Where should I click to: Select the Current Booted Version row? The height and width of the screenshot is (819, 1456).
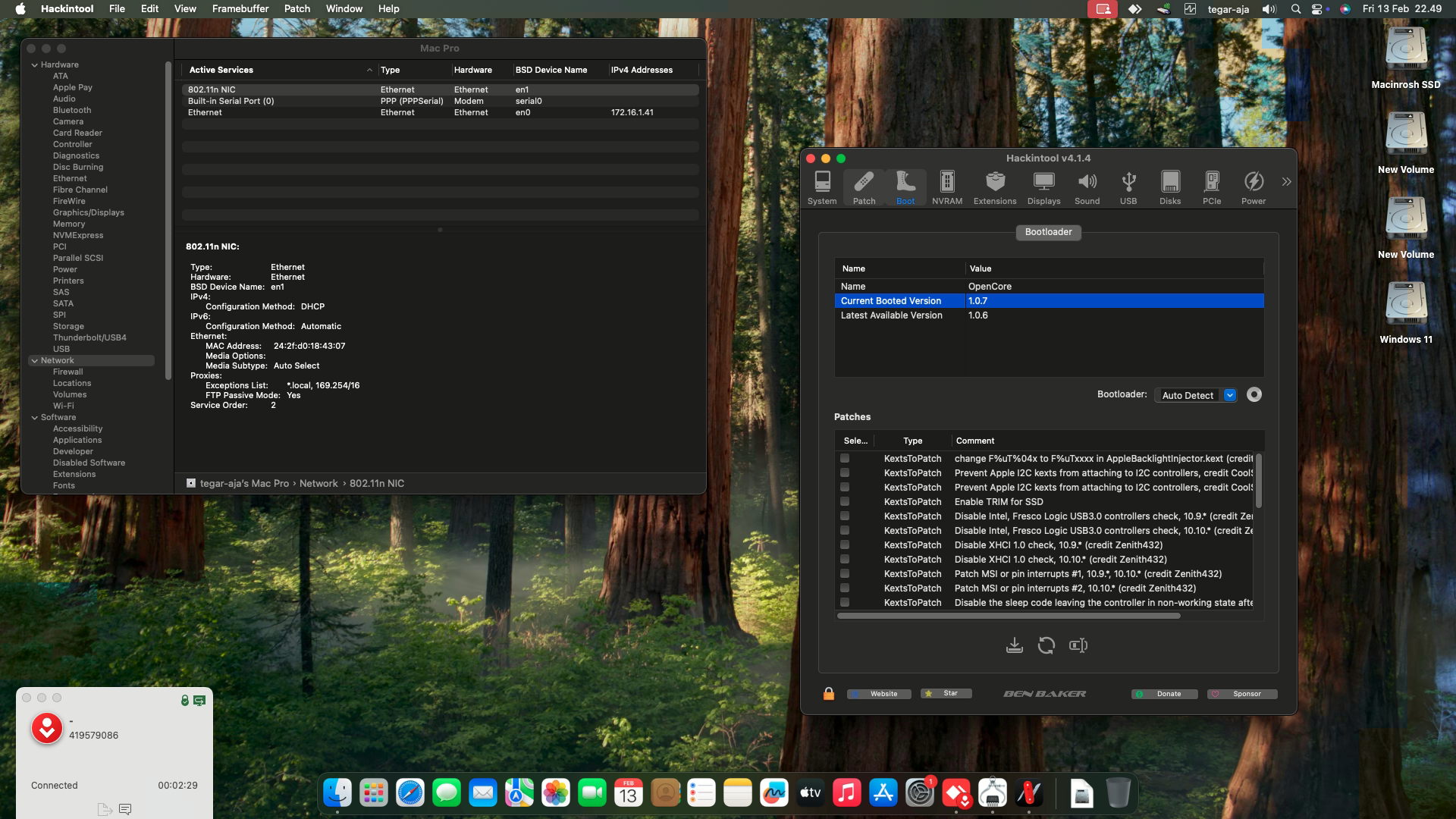pos(1050,301)
